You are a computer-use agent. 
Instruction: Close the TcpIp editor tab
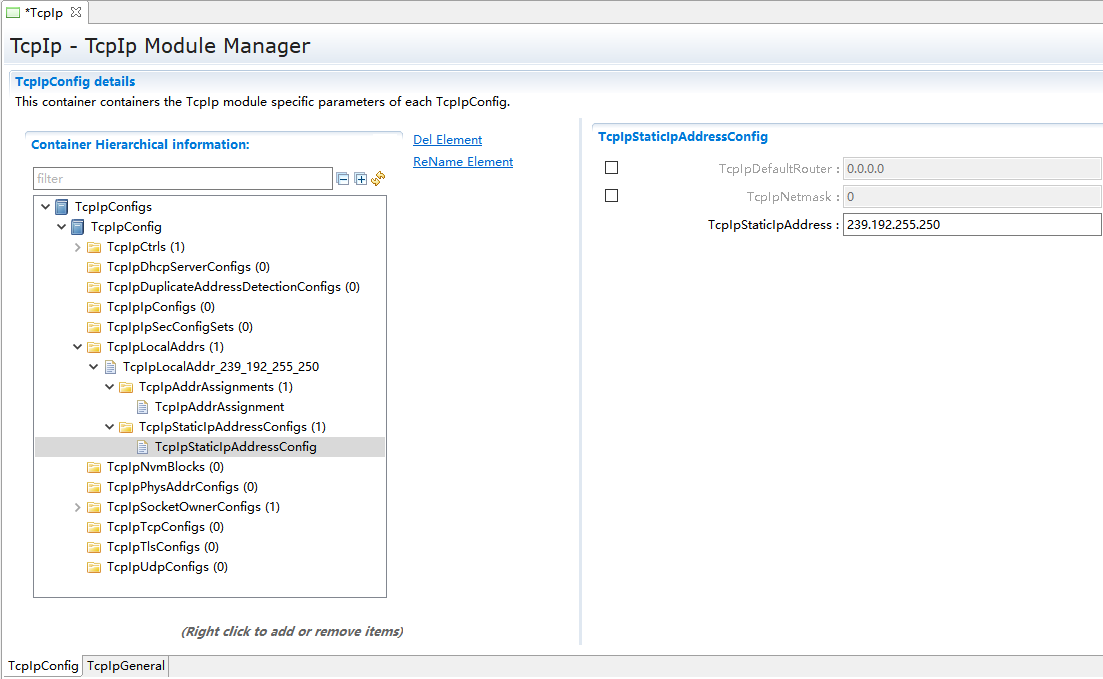[x=76, y=11]
